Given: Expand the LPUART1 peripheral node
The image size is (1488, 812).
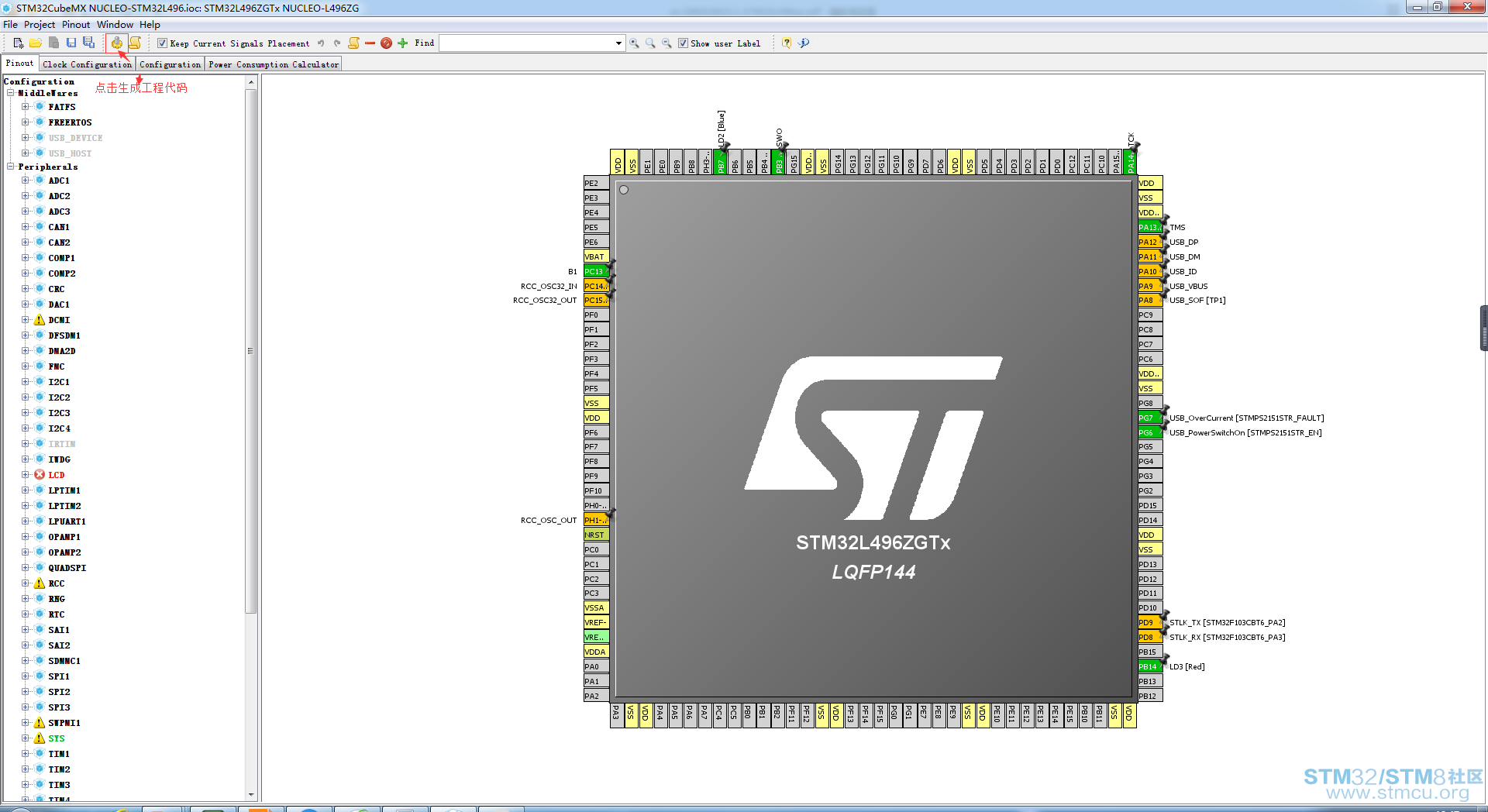Looking at the screenshot, I should [x=25, y=521].
